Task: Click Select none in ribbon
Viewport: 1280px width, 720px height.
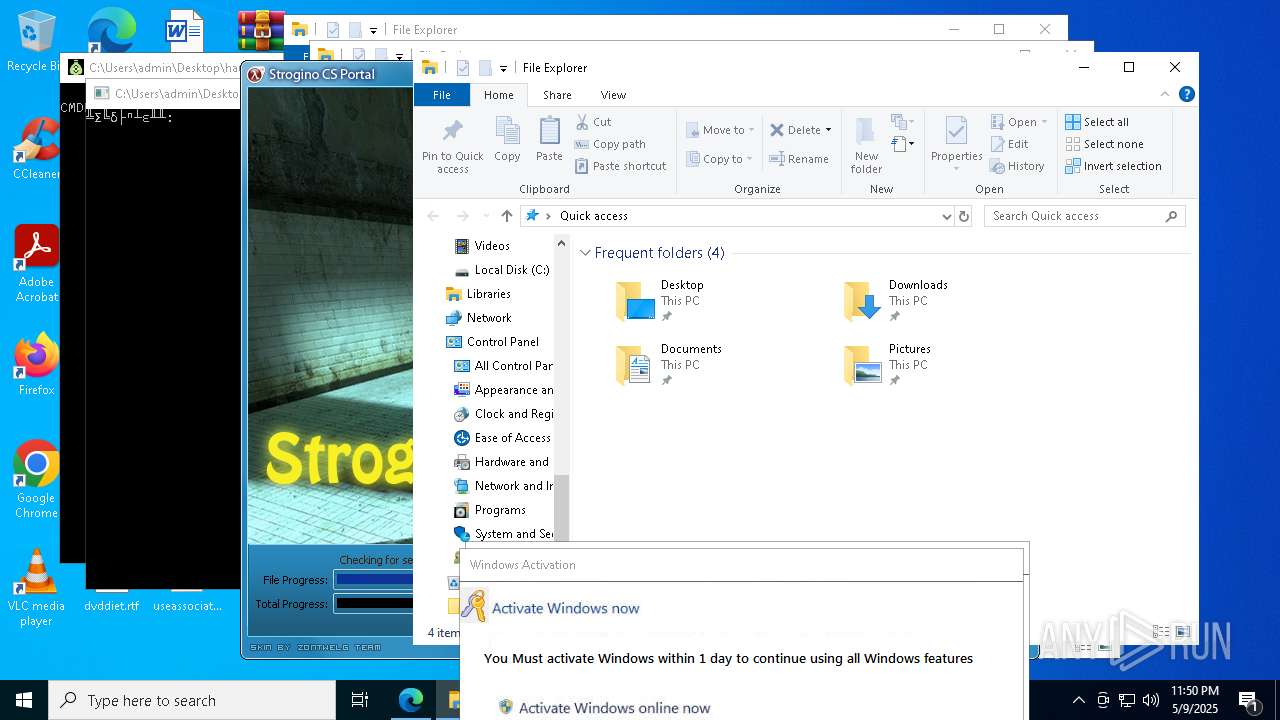Action: click(1104, 144)
